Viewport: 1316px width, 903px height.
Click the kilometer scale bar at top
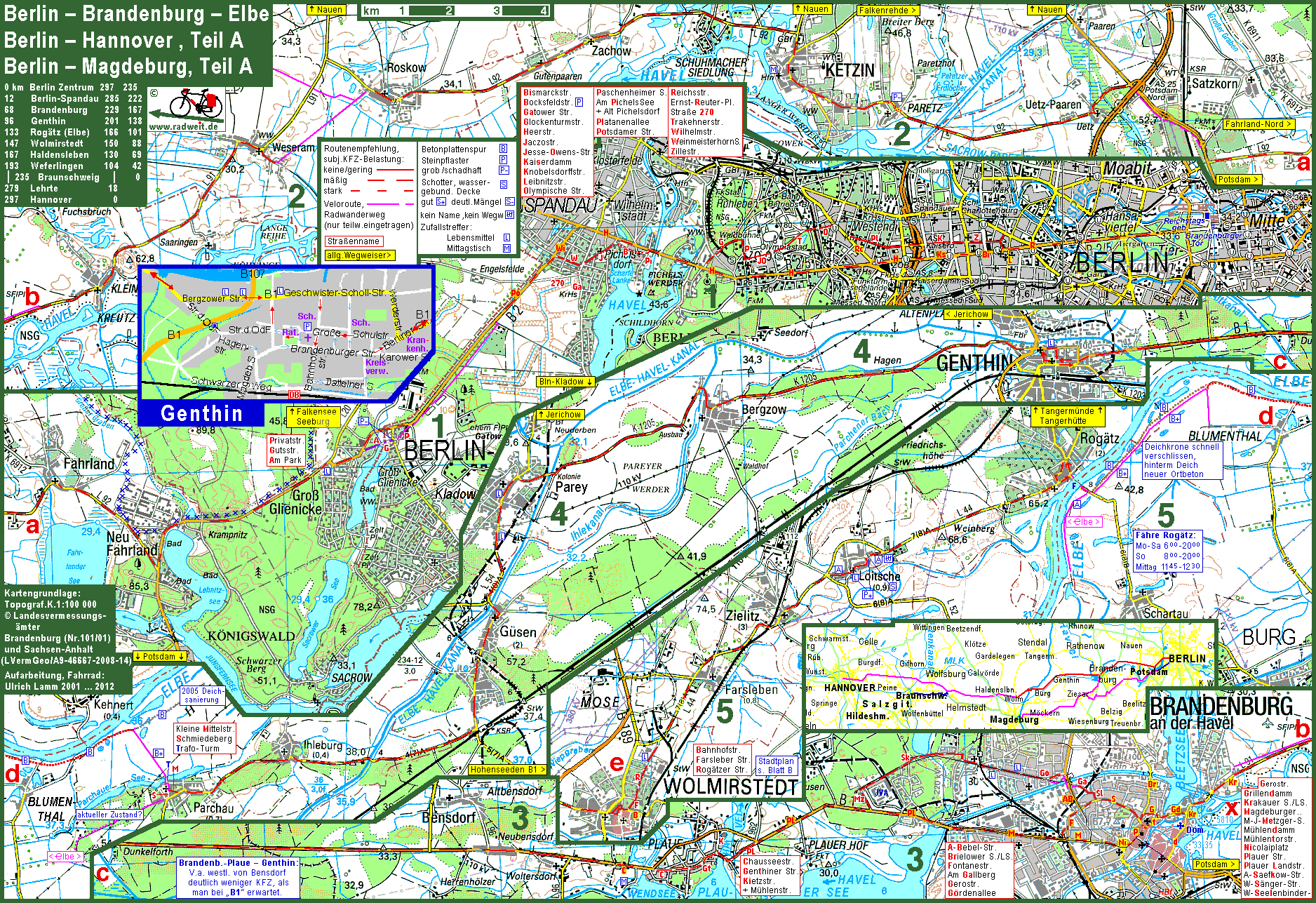456,11
